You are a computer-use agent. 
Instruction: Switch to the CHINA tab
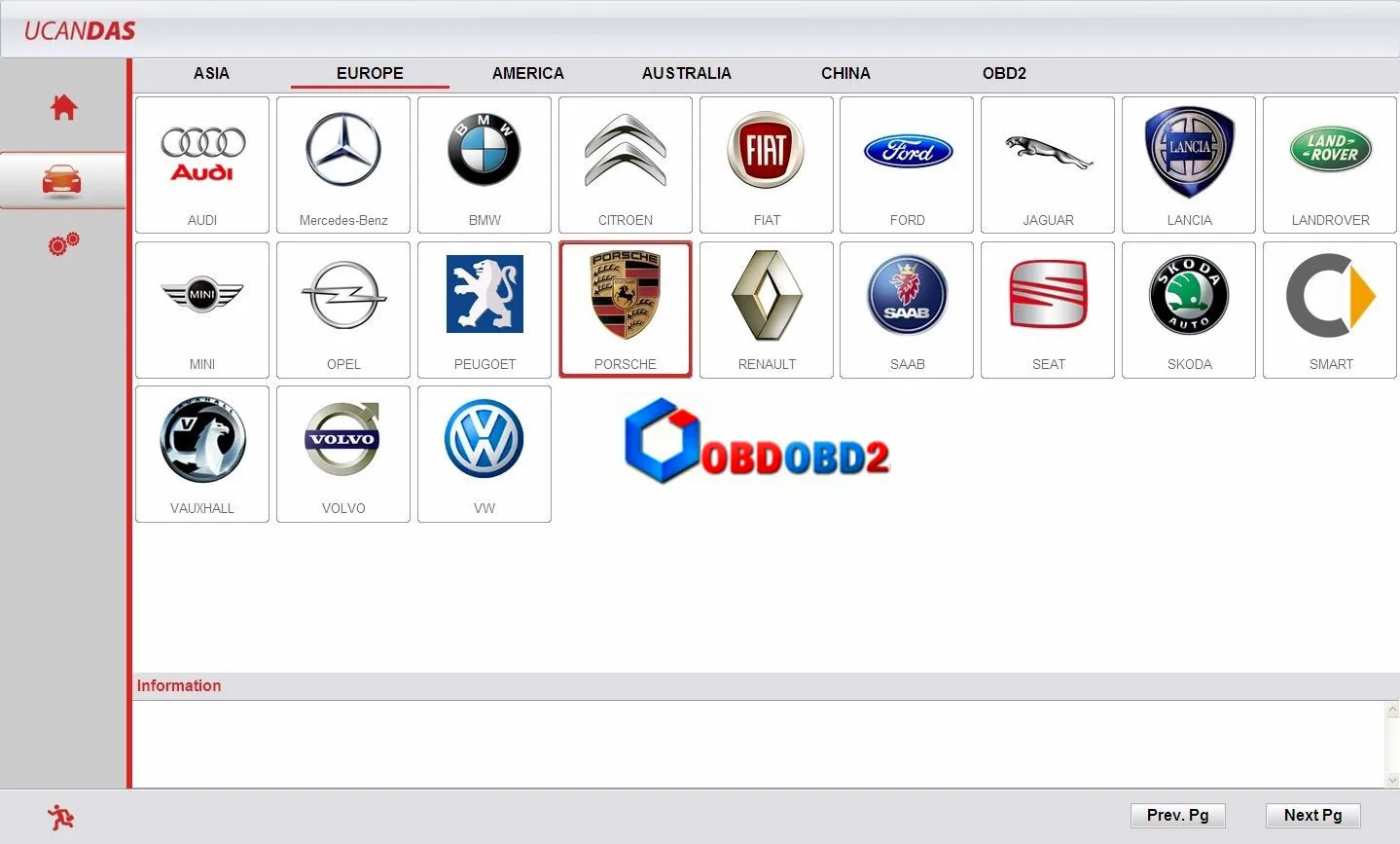tap(845, 73)
